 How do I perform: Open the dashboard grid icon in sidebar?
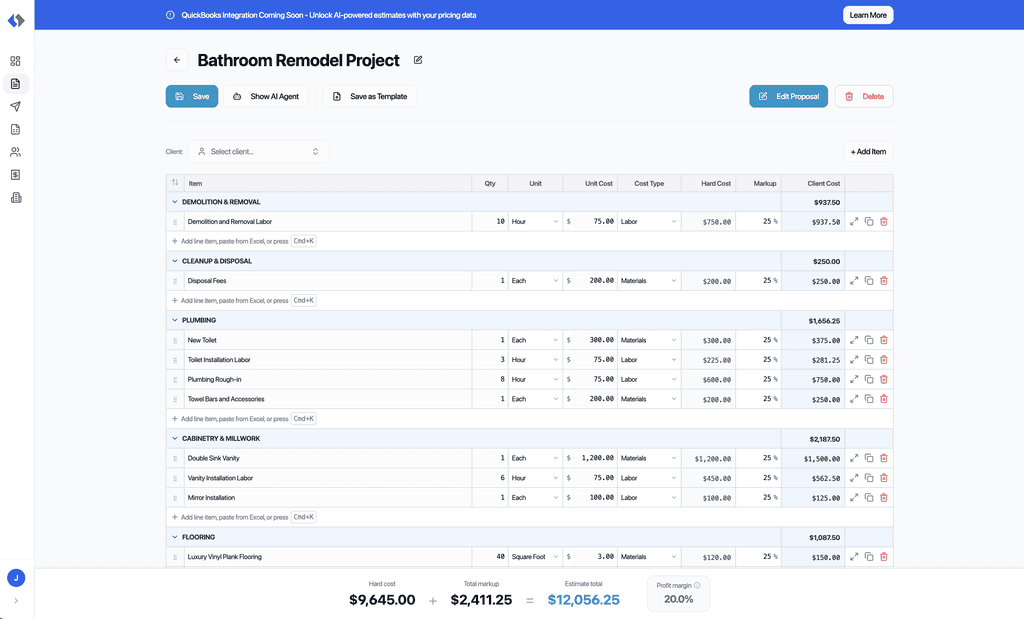pos(16,61)
